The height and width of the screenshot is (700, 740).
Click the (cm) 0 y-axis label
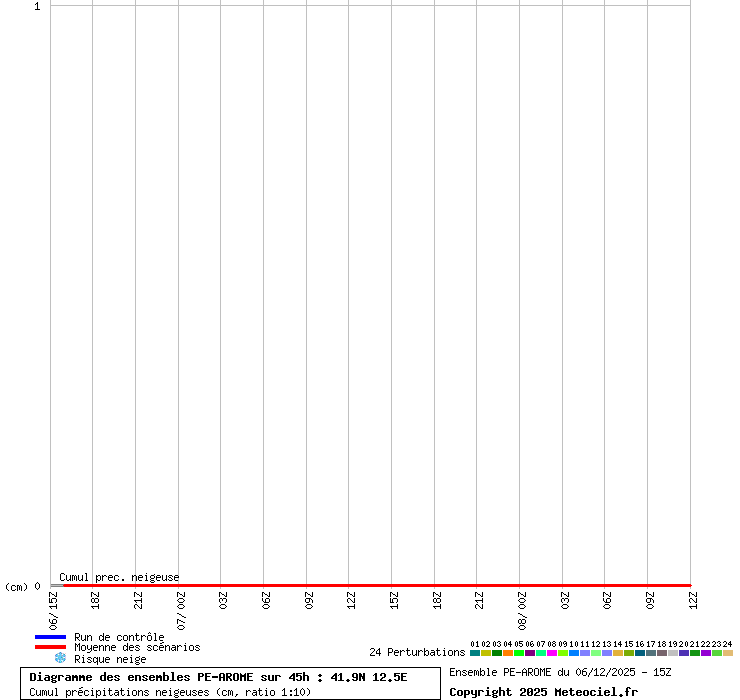point(22,587)
